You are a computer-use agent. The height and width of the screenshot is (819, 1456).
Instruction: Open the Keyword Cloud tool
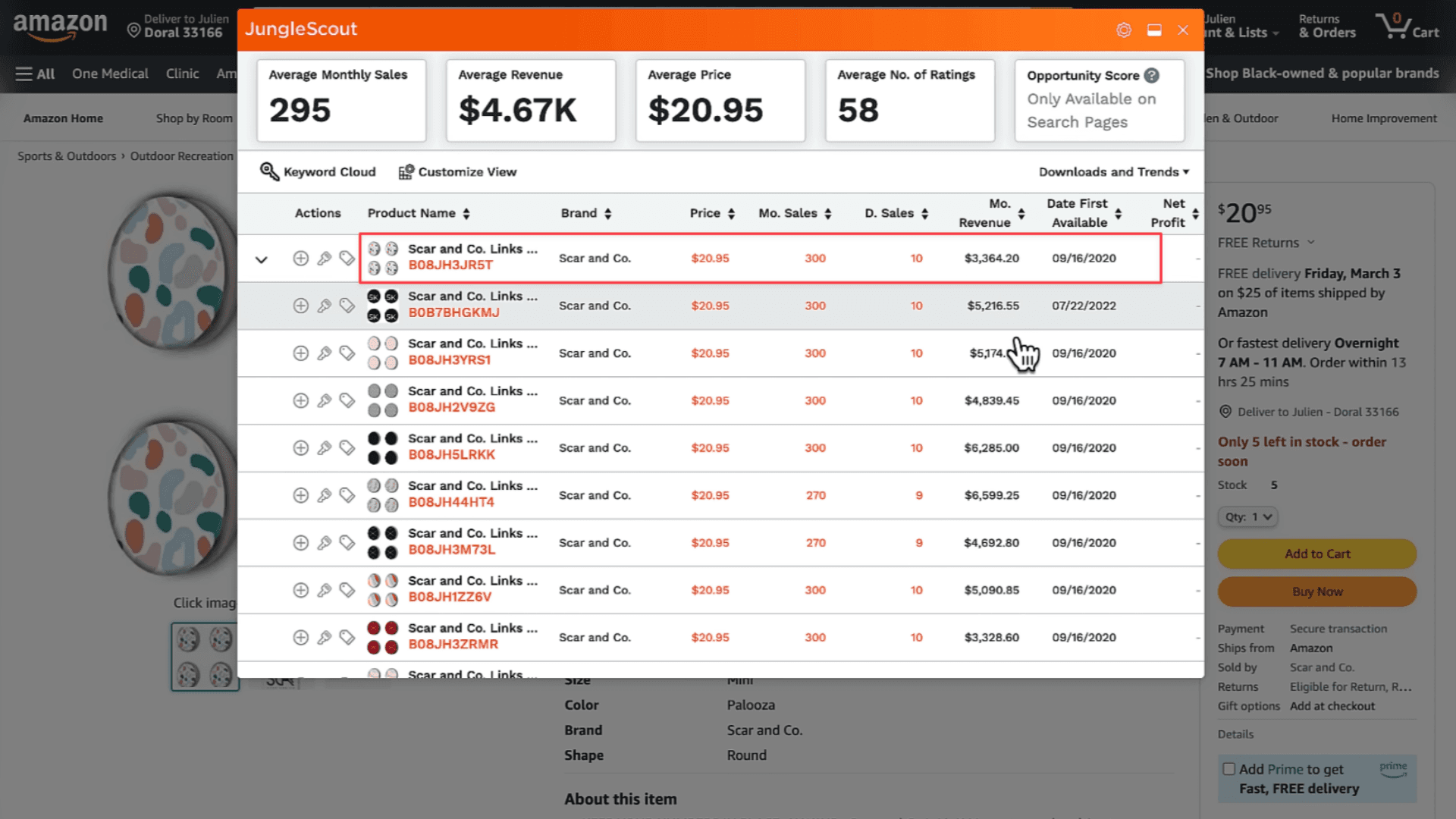point(318,171)
